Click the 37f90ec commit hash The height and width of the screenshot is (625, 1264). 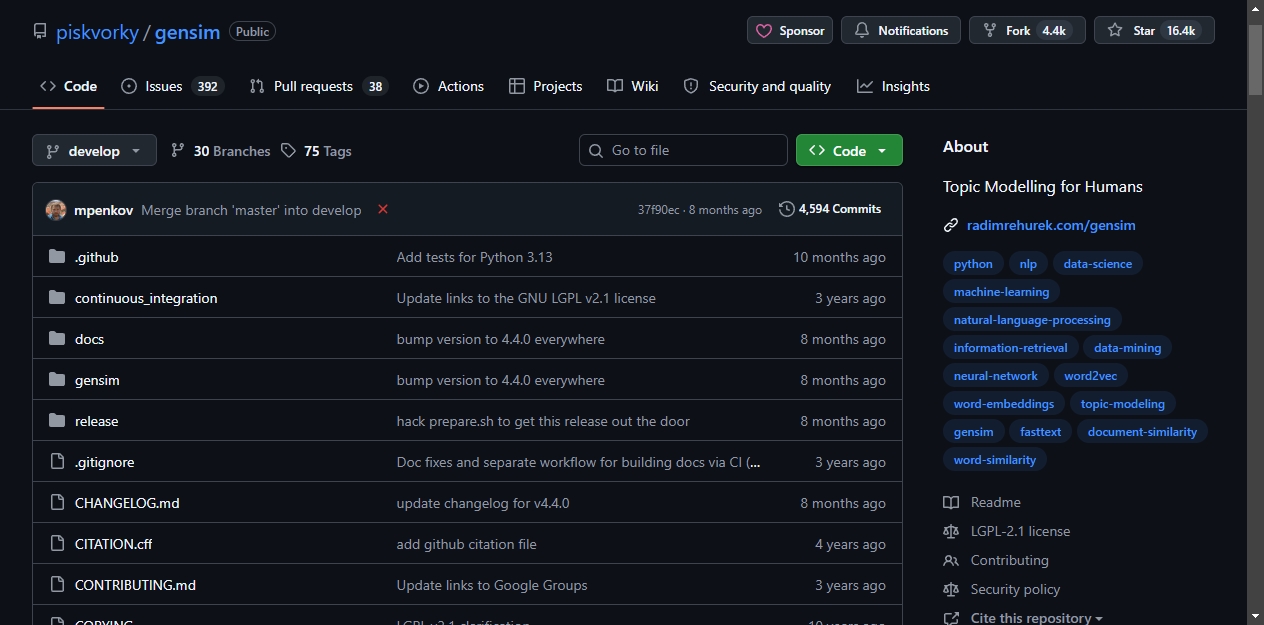658,210
